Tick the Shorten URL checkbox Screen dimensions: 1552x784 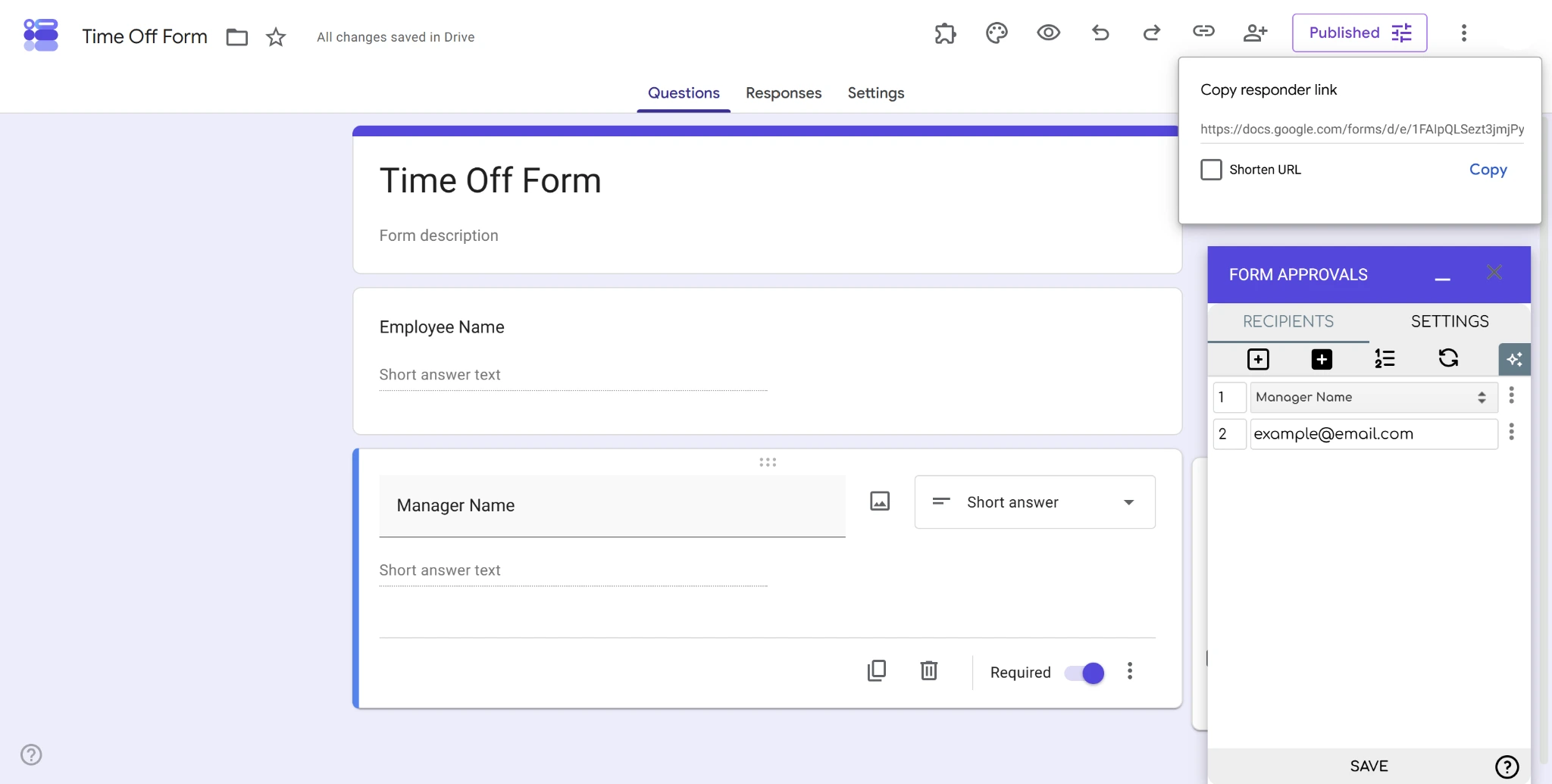1211,170
